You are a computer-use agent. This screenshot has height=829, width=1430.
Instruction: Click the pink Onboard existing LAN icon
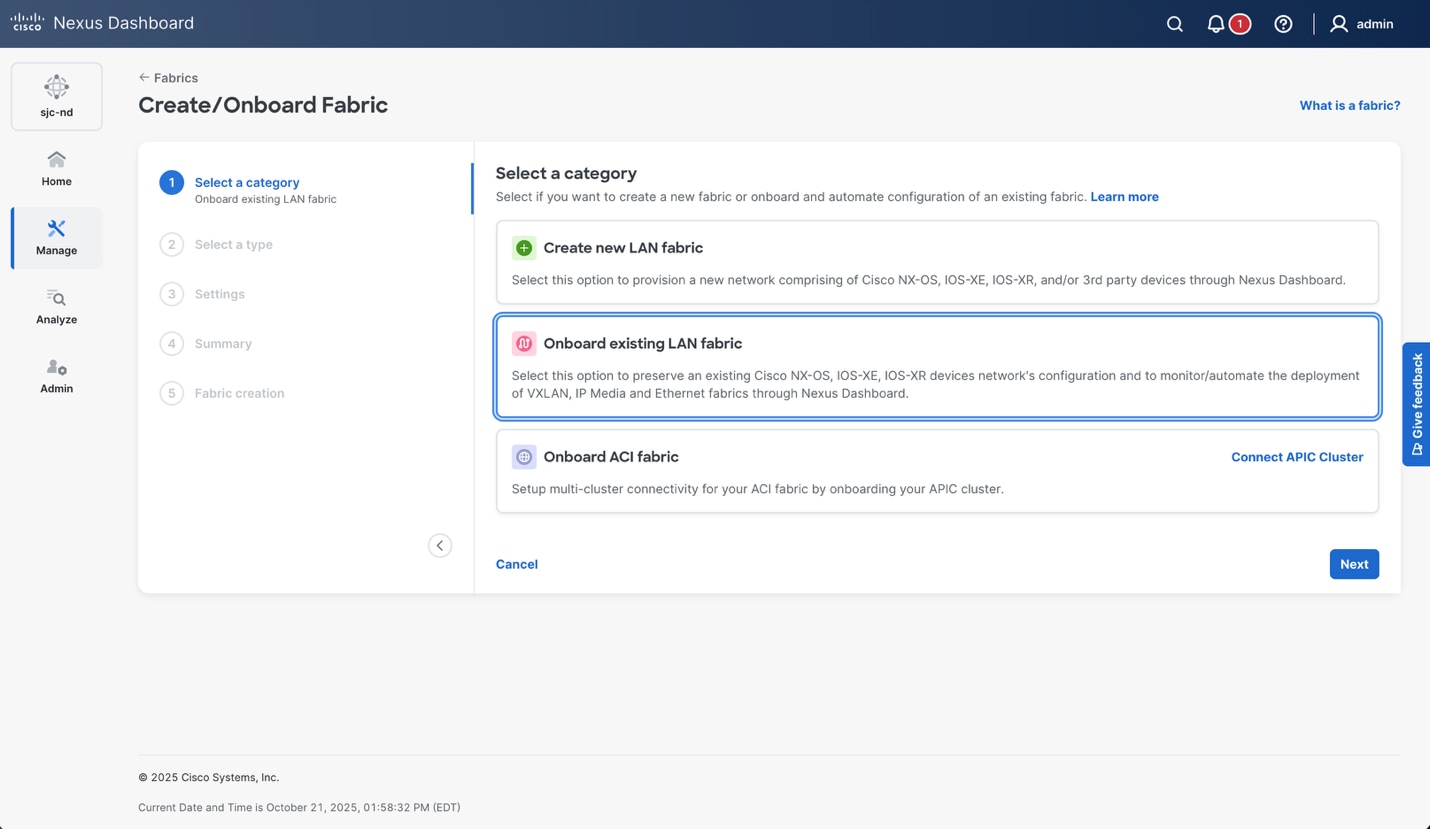(x=524, y=344)
